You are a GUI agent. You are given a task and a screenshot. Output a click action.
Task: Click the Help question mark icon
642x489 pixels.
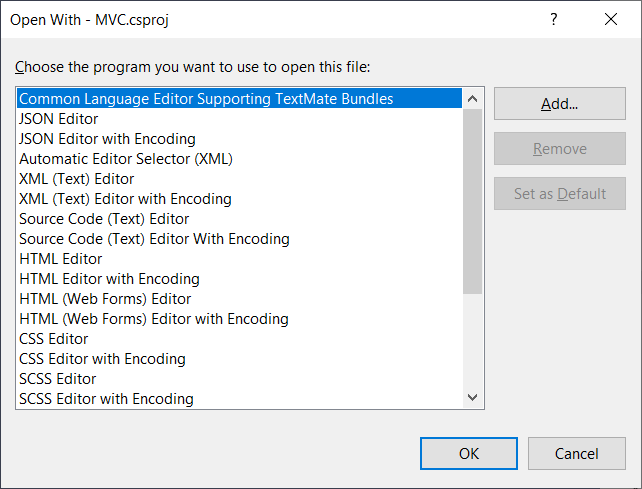(554, 19)
